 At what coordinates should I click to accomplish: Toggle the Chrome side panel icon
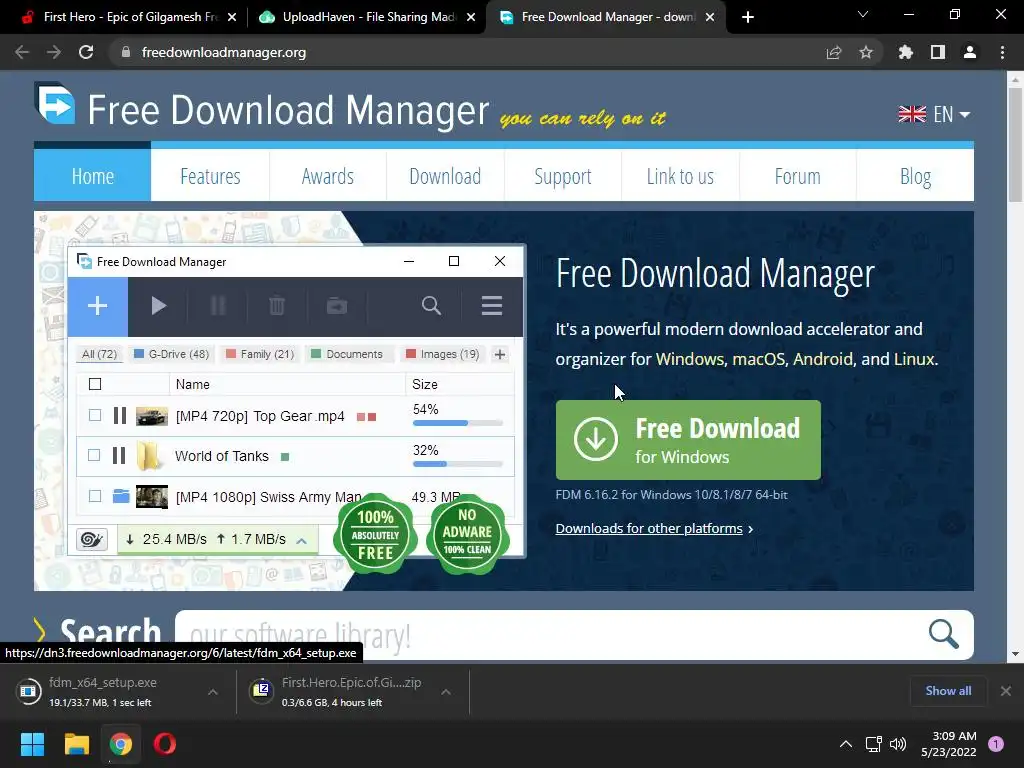point(938,52)
